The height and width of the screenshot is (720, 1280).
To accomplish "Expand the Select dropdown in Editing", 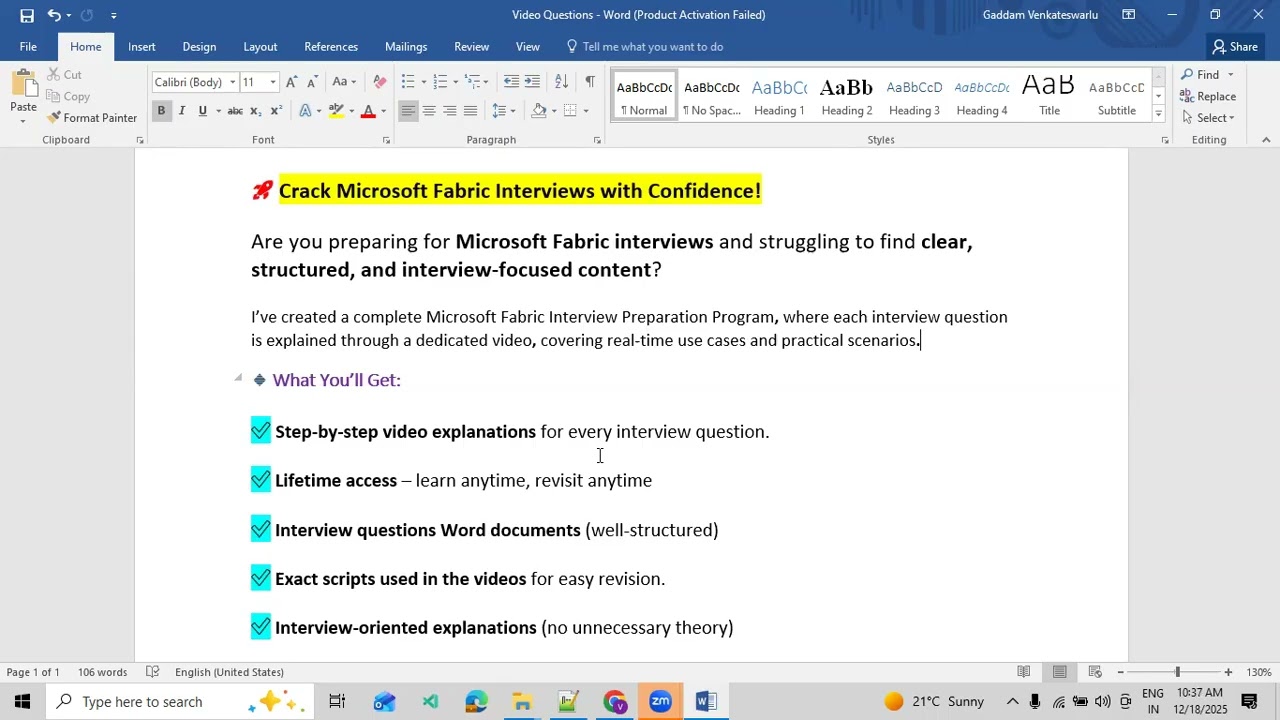I will click(x=1232, y=118).
